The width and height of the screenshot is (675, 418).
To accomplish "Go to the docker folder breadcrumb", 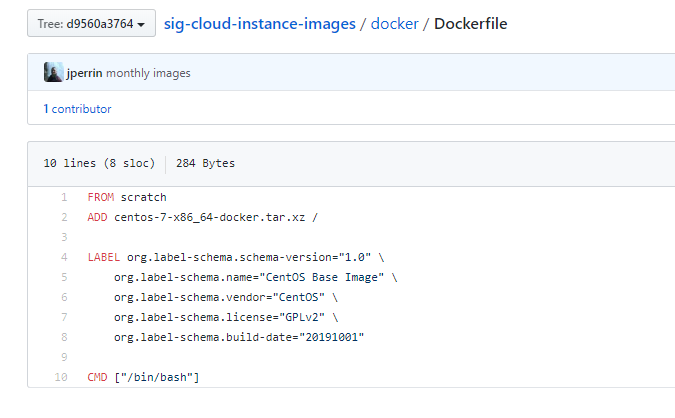I will click(x=394, y=24).
